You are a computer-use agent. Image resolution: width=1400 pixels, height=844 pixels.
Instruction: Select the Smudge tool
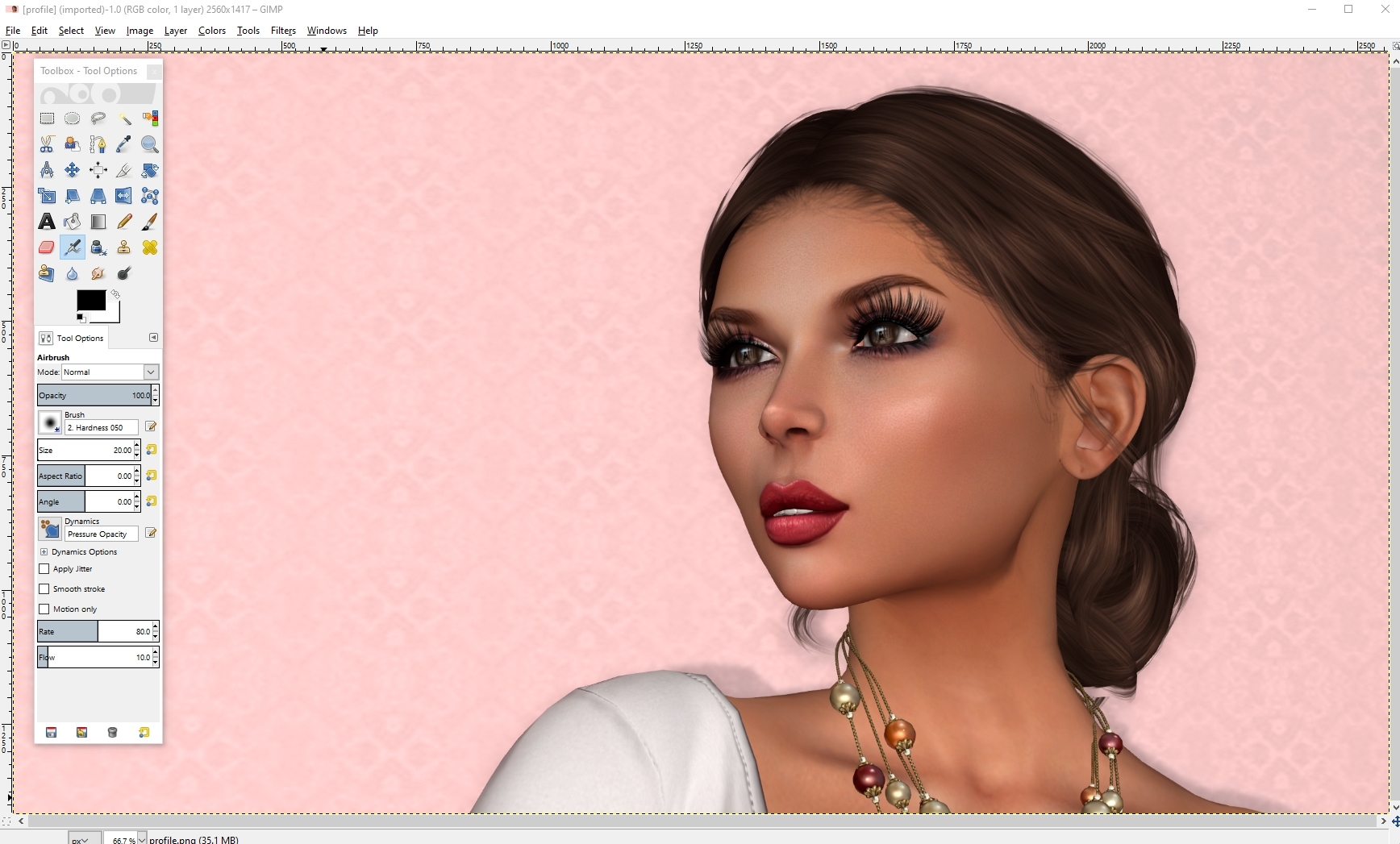click(98, 273)
